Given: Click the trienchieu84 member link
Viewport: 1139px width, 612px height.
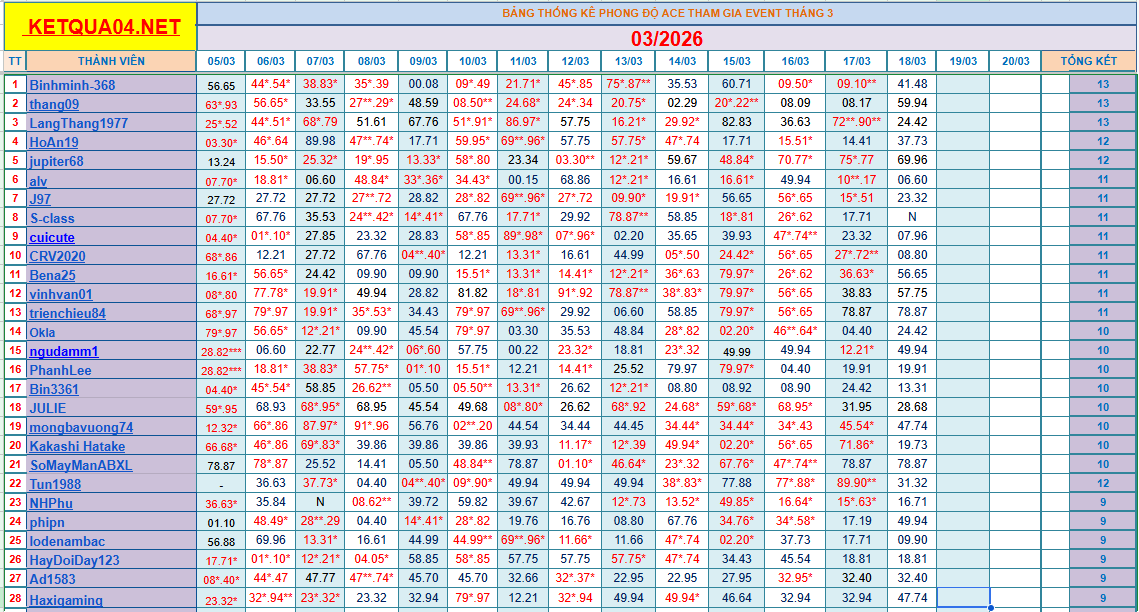Looking at the screenshot, I should coord(67,313).
